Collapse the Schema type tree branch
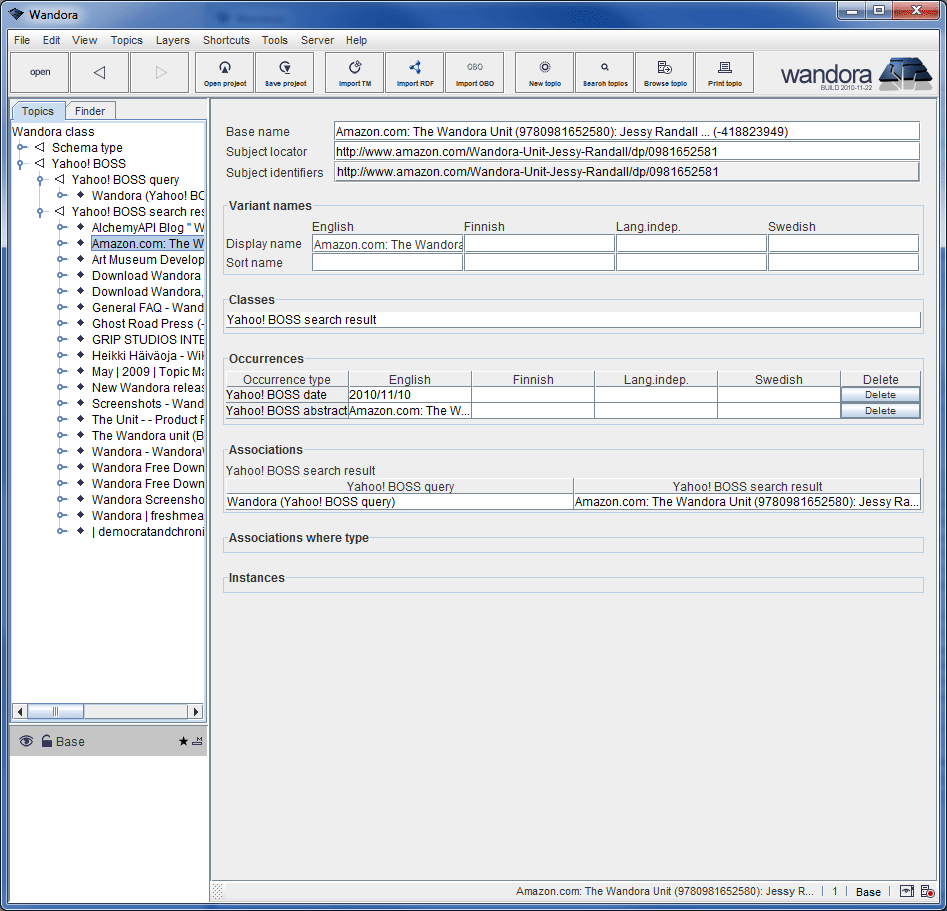The width and height of the screenshot is (947, 911). click(22, 147)
